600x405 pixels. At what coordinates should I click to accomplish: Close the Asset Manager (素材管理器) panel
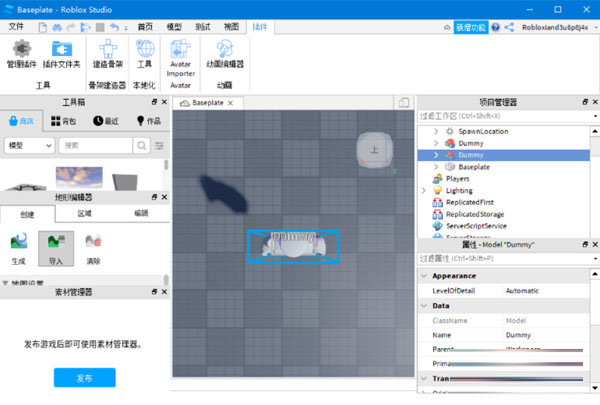pyautogui.click(x=165, y=292)
